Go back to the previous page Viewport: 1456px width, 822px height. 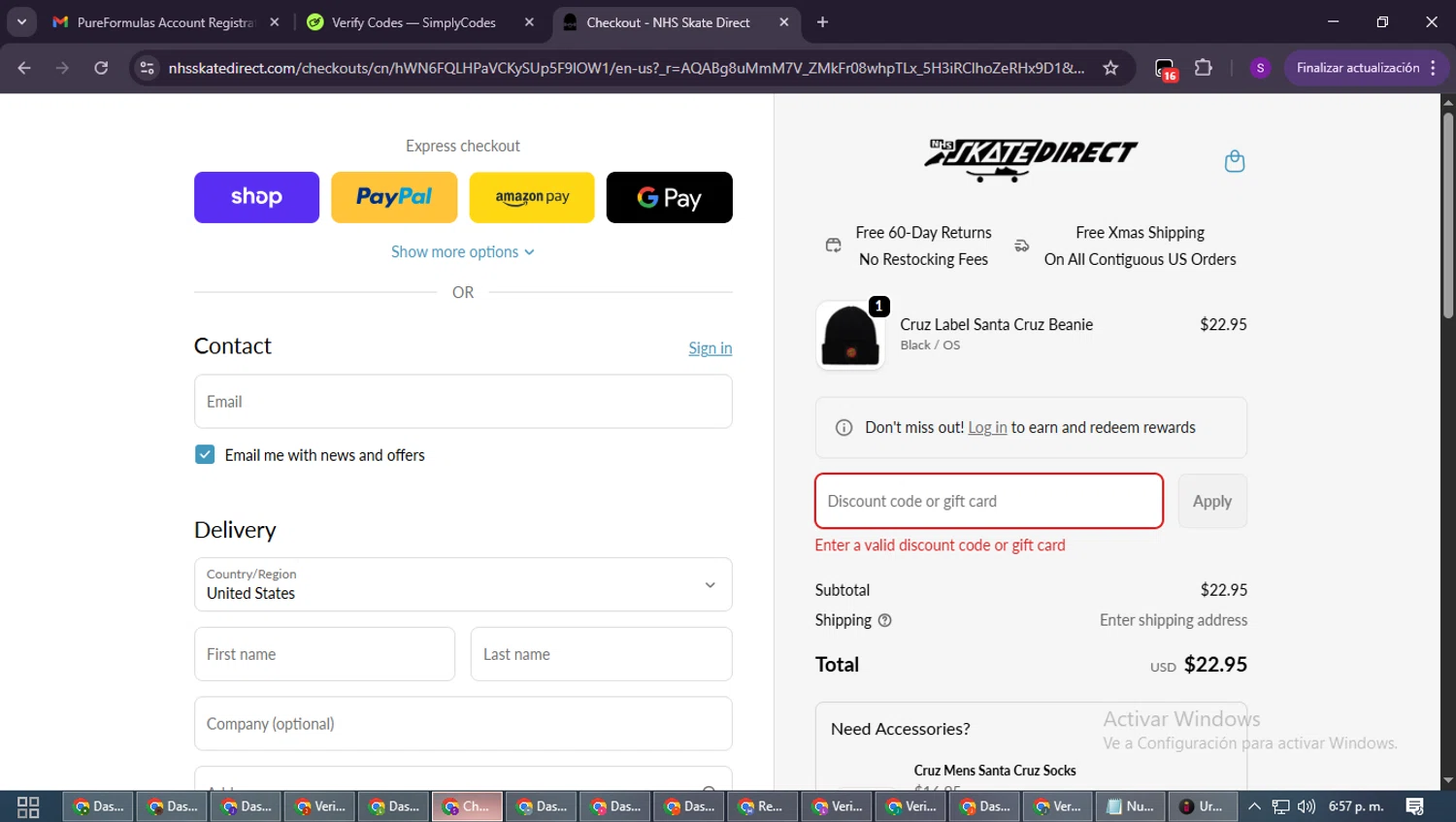[x=24, y=68]
